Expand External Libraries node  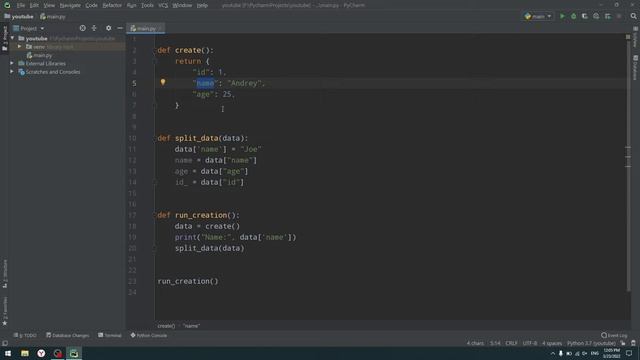click(x=12, y=63)
